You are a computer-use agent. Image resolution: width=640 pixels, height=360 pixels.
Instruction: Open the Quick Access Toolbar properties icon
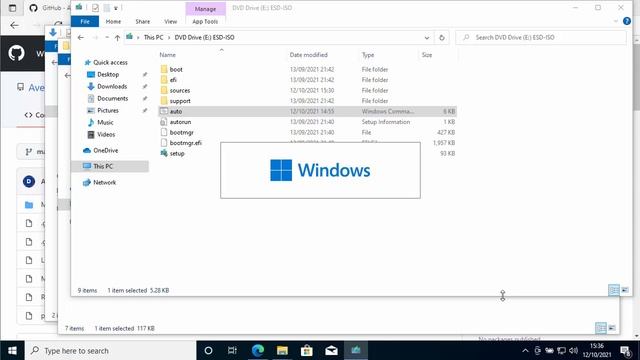(x=95, y=8)
